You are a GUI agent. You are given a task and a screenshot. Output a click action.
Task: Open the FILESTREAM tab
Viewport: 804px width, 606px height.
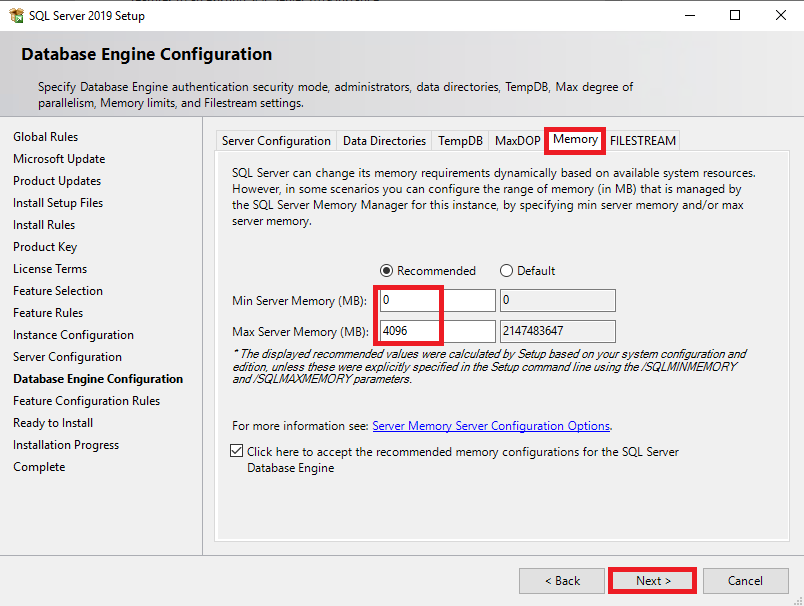(x=642, y=140)
